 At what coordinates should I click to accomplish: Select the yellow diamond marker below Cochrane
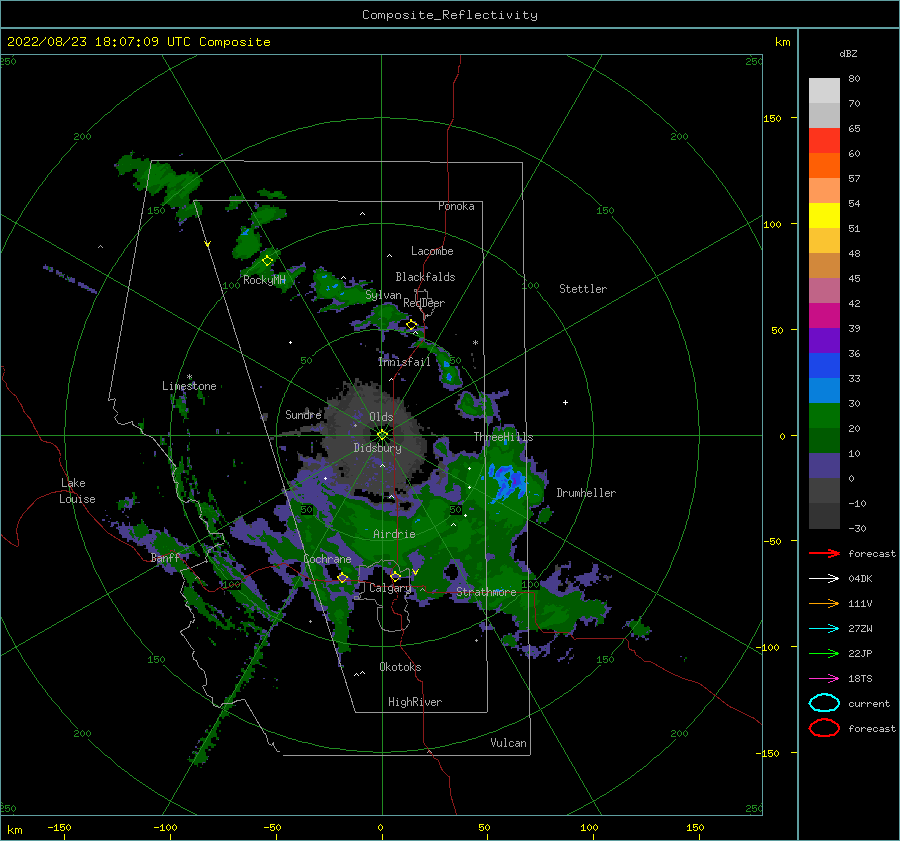[x=343, y=577]
